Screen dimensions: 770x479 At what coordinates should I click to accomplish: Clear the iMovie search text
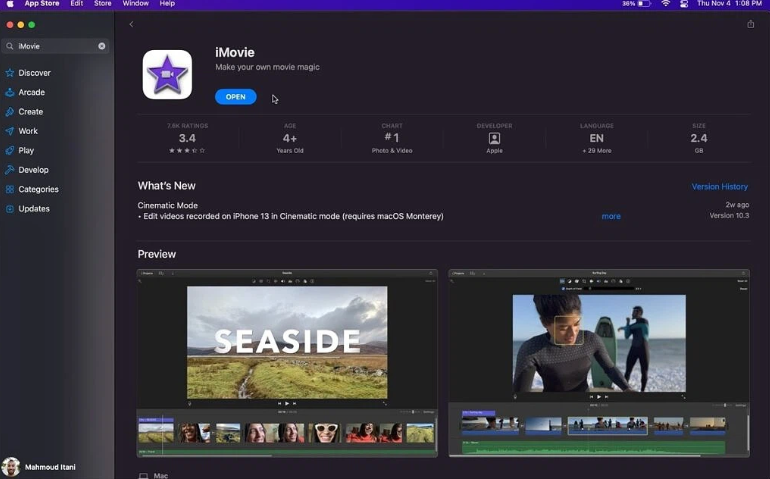pyautogui.click(x=102, y=46)
